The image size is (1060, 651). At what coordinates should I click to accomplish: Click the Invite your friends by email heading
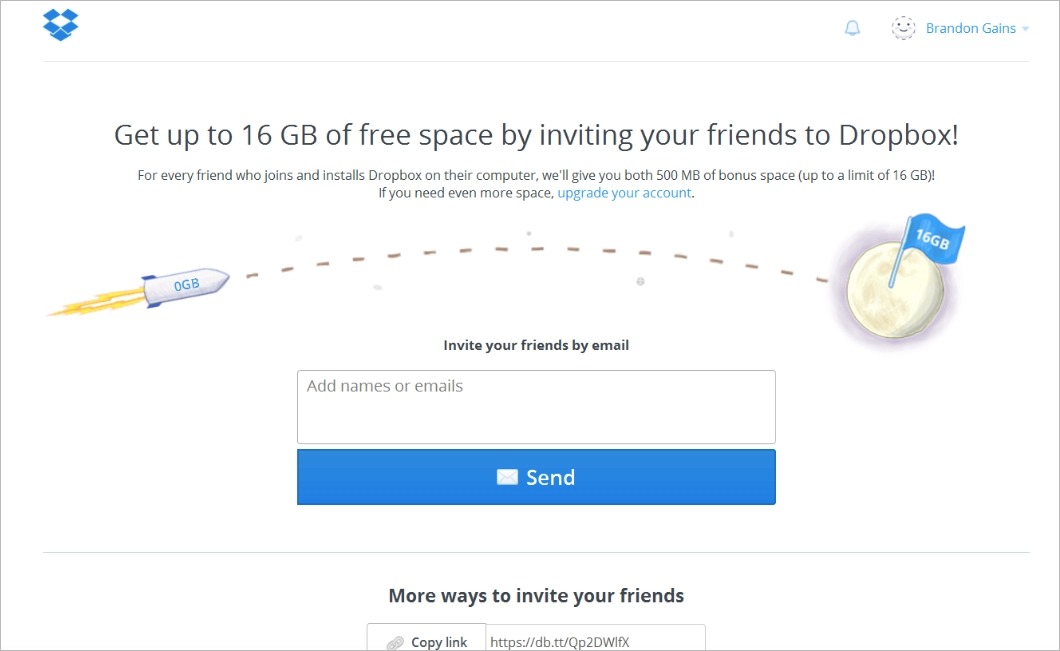pyautogui.click(x=536, y=344)
